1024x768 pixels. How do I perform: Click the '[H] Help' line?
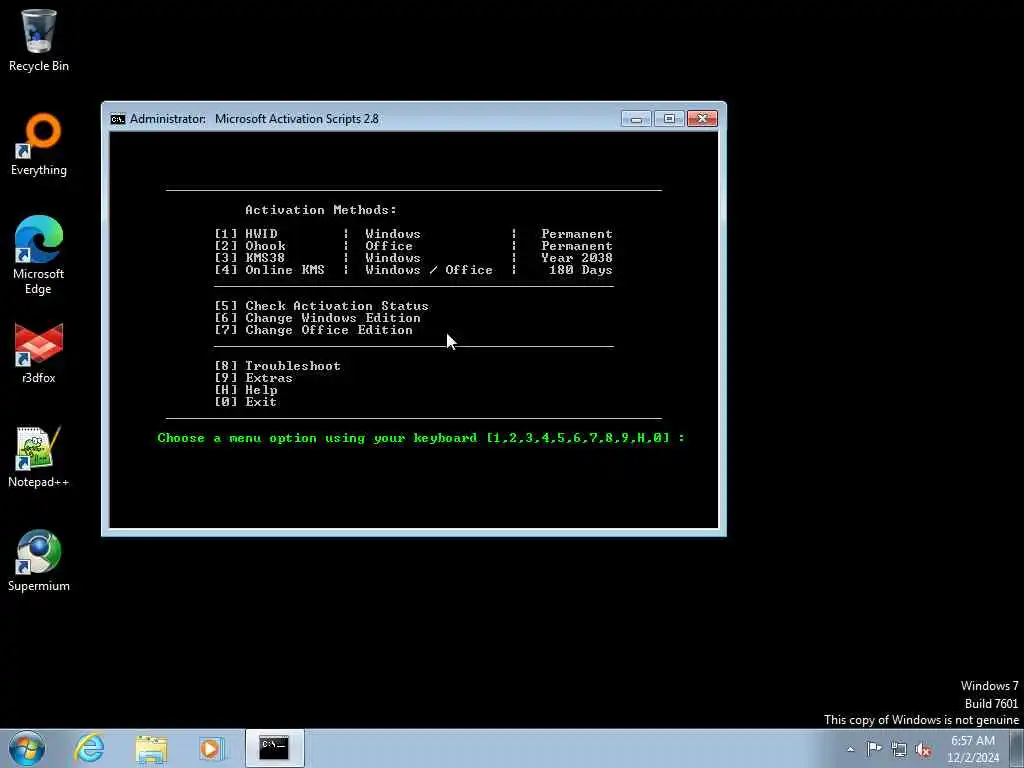click(x=246, y=390)
